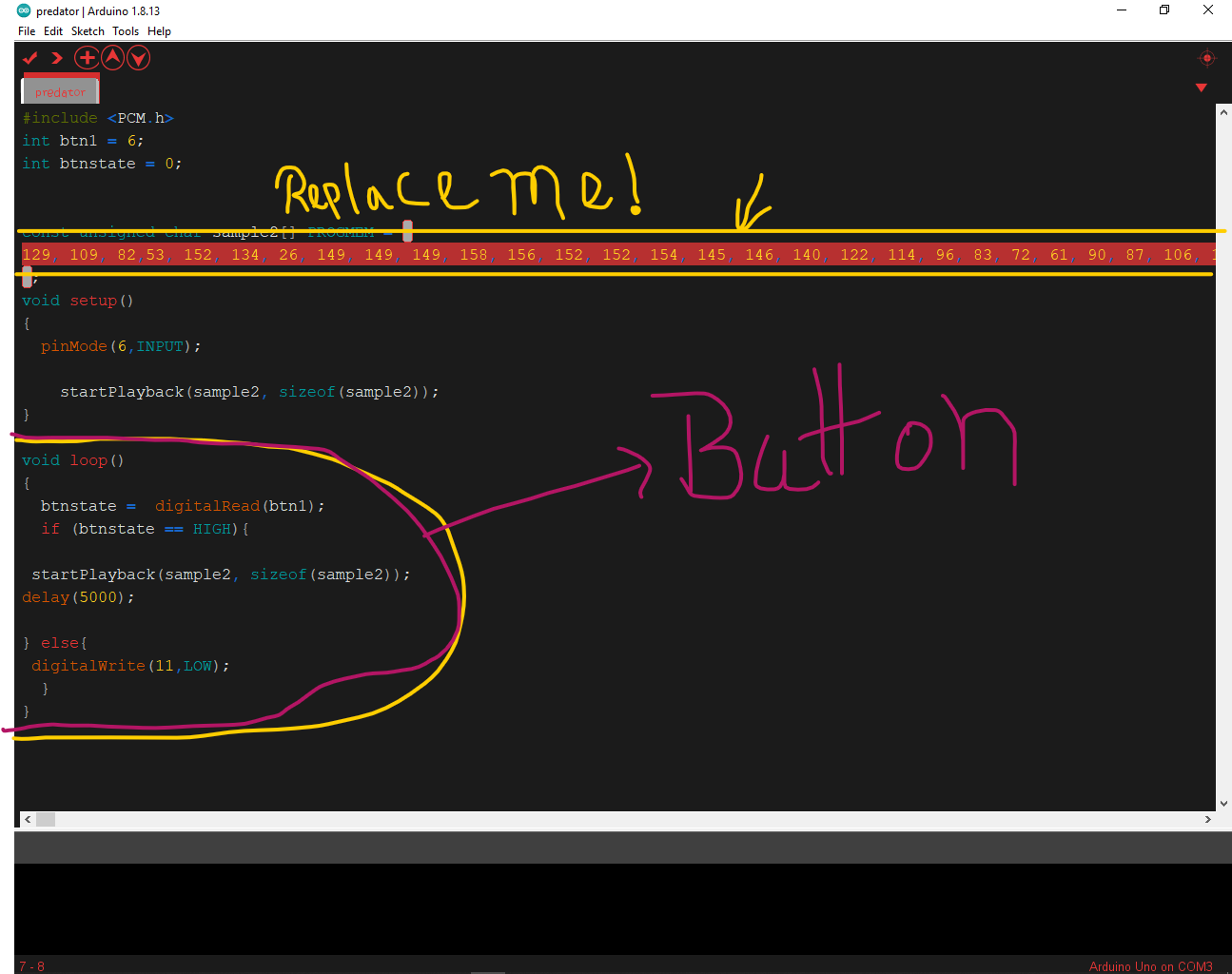This screenshot has width=1232, height=974.
Task: Click the number '129' in sample array
Action: (x=36, y=255)
